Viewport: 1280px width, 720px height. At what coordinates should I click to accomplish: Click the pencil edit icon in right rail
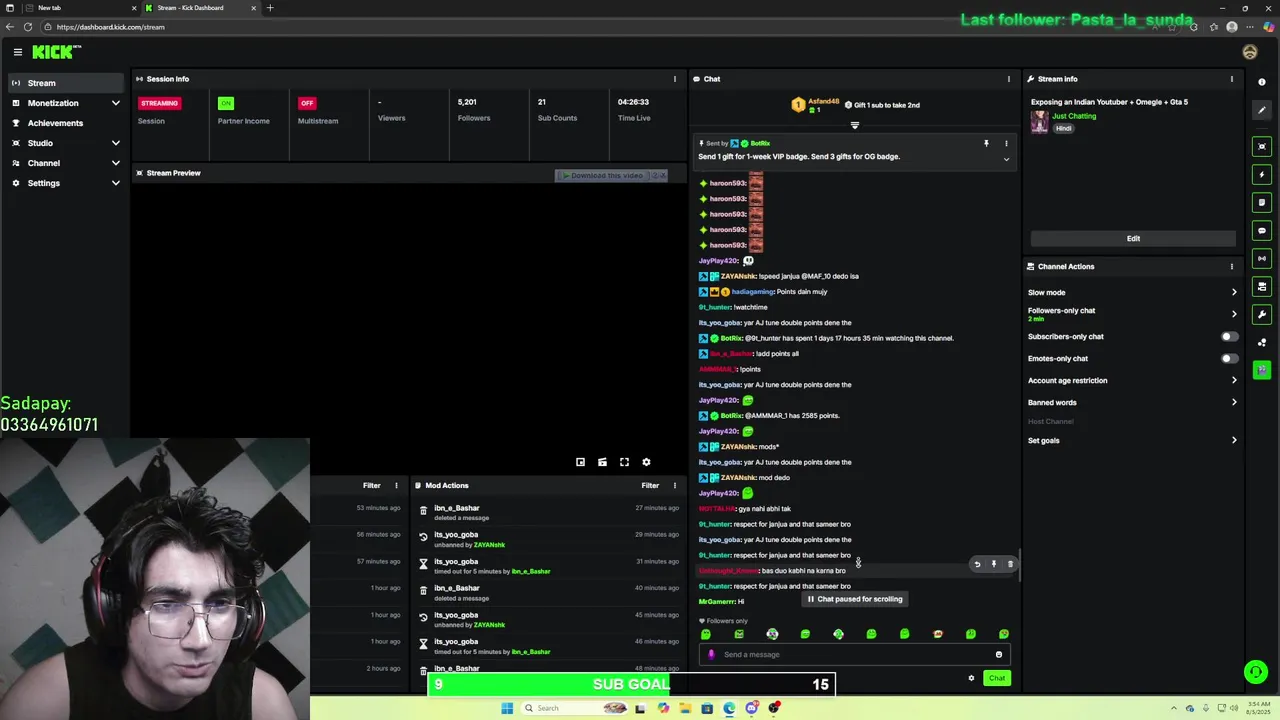(x=1262, y=110)
